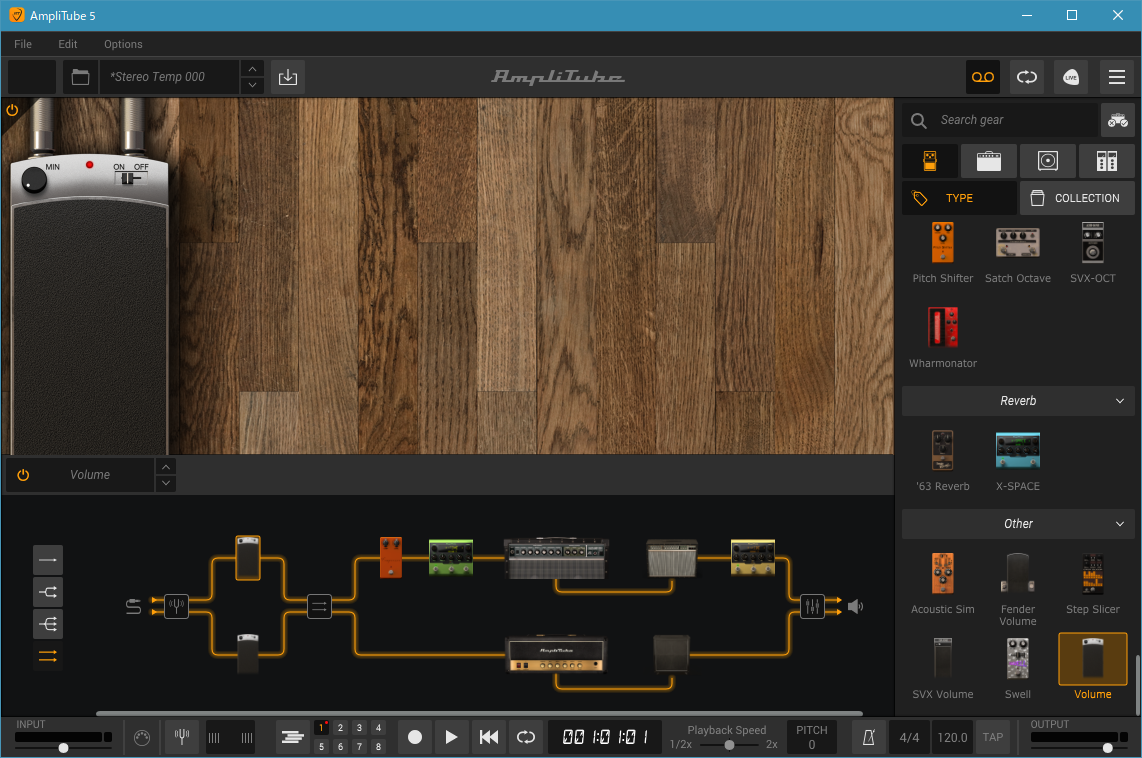Open the mixer/track view button
Viewport: 1142px width, 758px height.
point(292,738)
